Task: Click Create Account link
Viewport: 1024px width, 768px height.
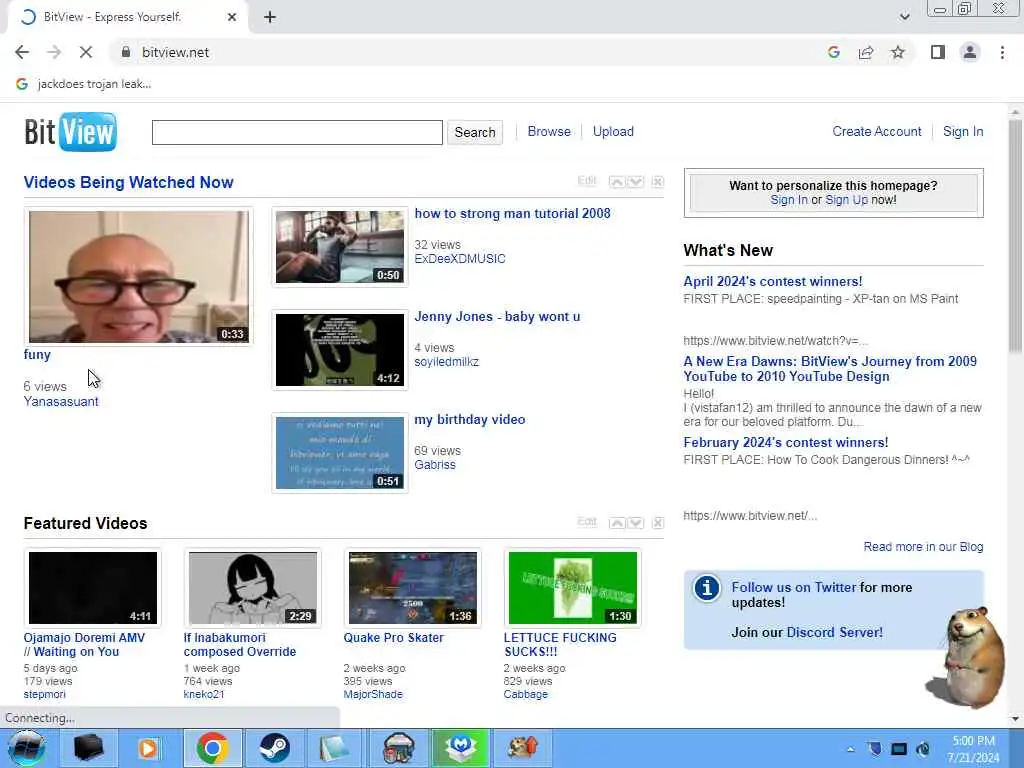Action: [x=876, y=131]
